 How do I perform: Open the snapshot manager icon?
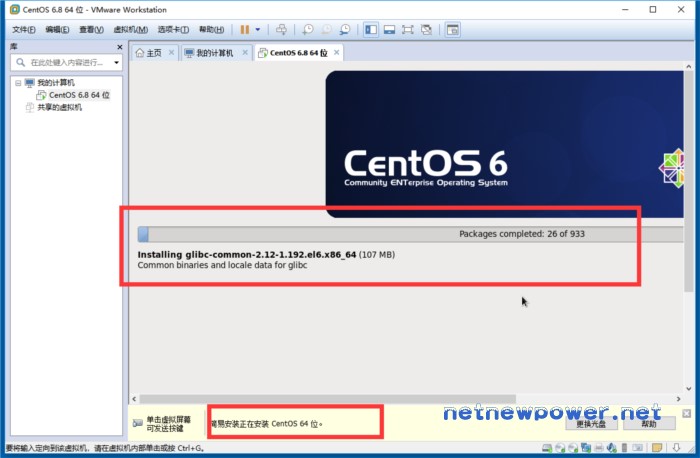[345, 29]
